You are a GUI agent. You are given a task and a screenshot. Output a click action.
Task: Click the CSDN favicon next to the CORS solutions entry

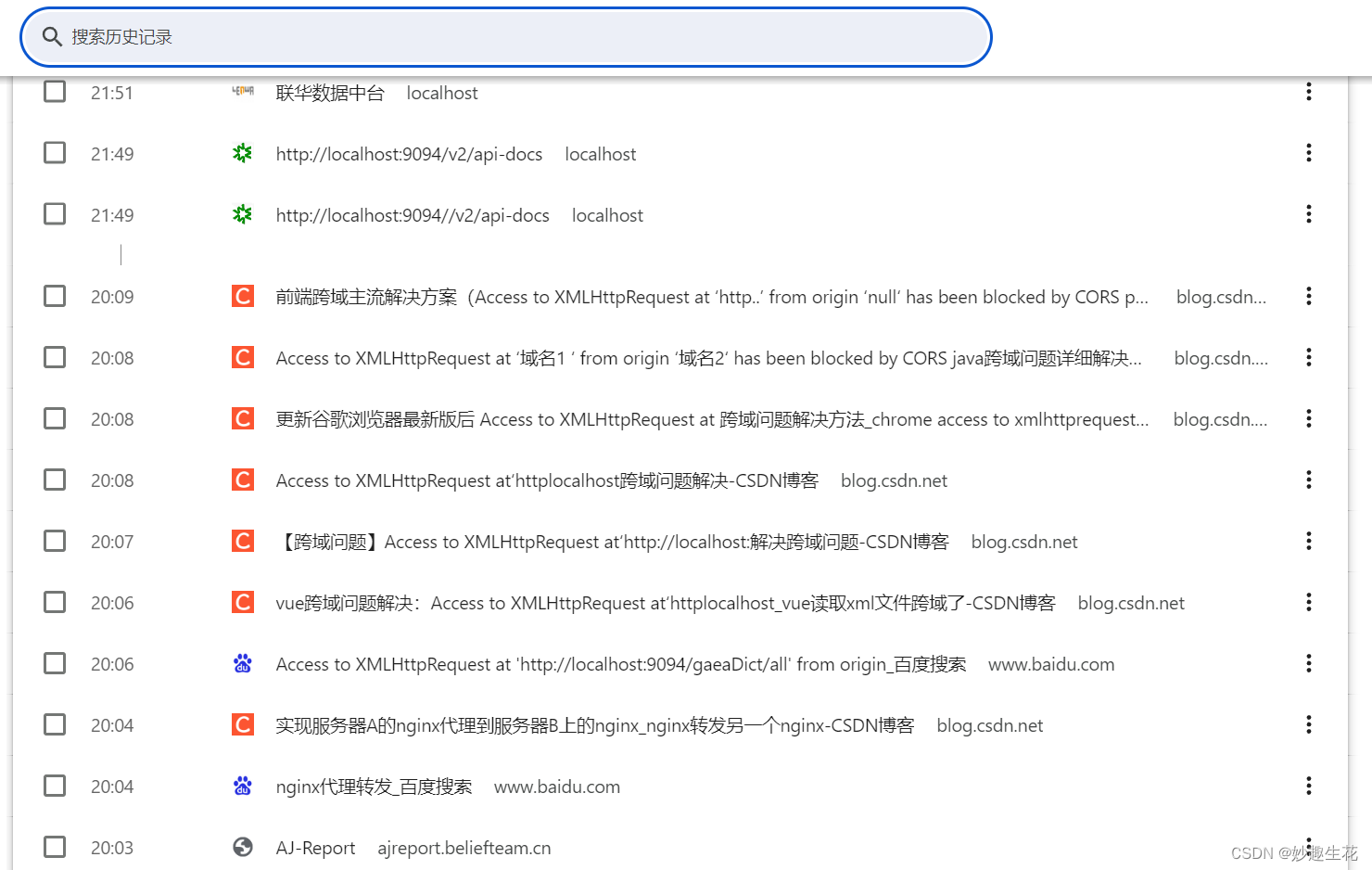coord(242,296)
